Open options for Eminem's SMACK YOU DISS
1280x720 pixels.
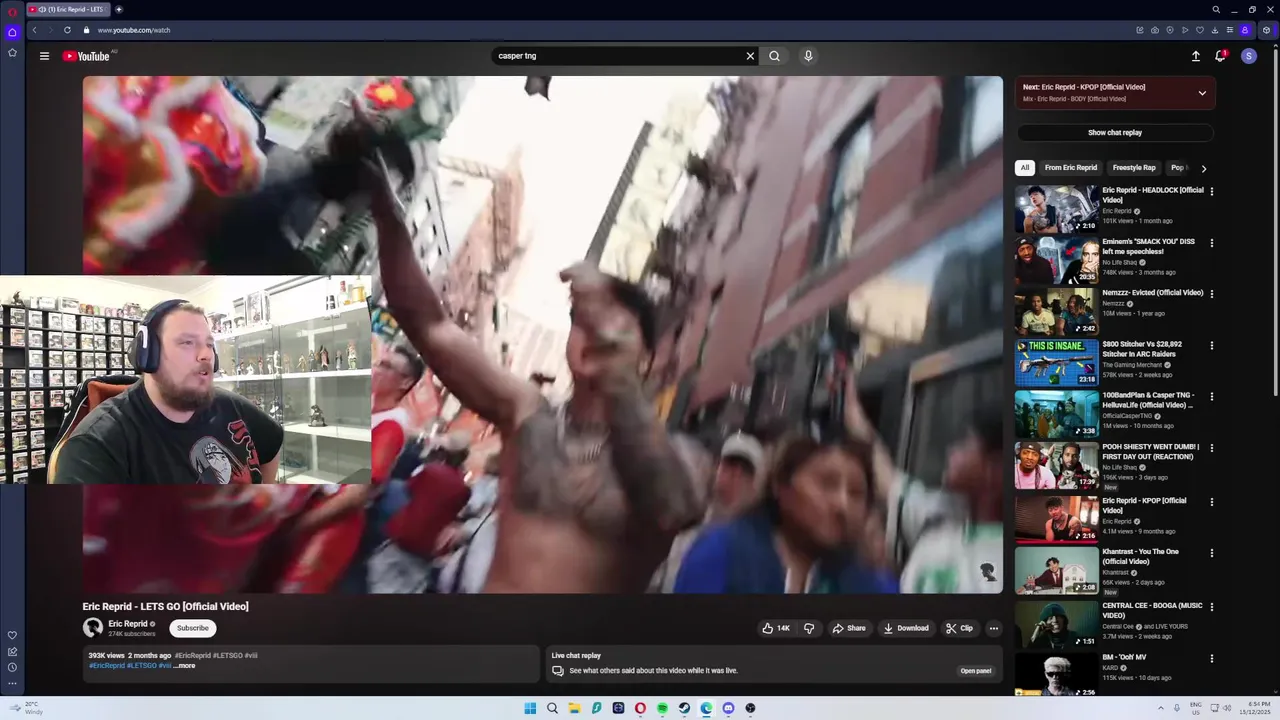[1212, 243]
